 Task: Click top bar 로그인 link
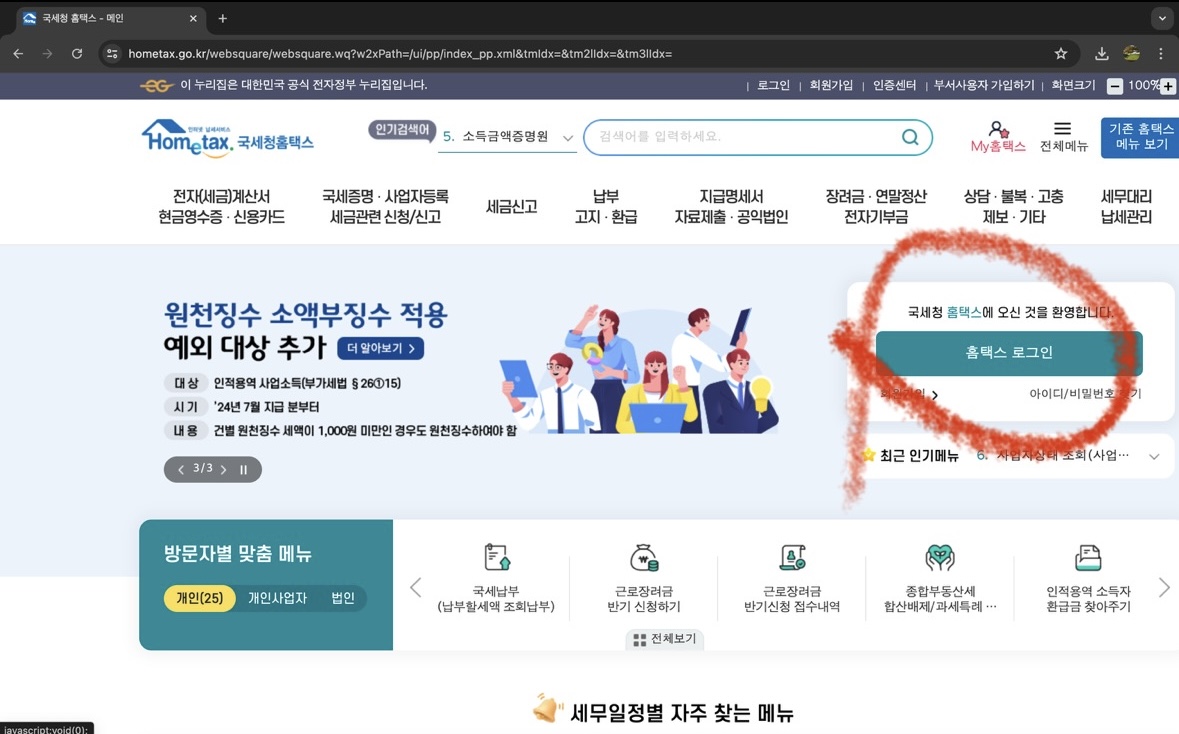(773, 86)
